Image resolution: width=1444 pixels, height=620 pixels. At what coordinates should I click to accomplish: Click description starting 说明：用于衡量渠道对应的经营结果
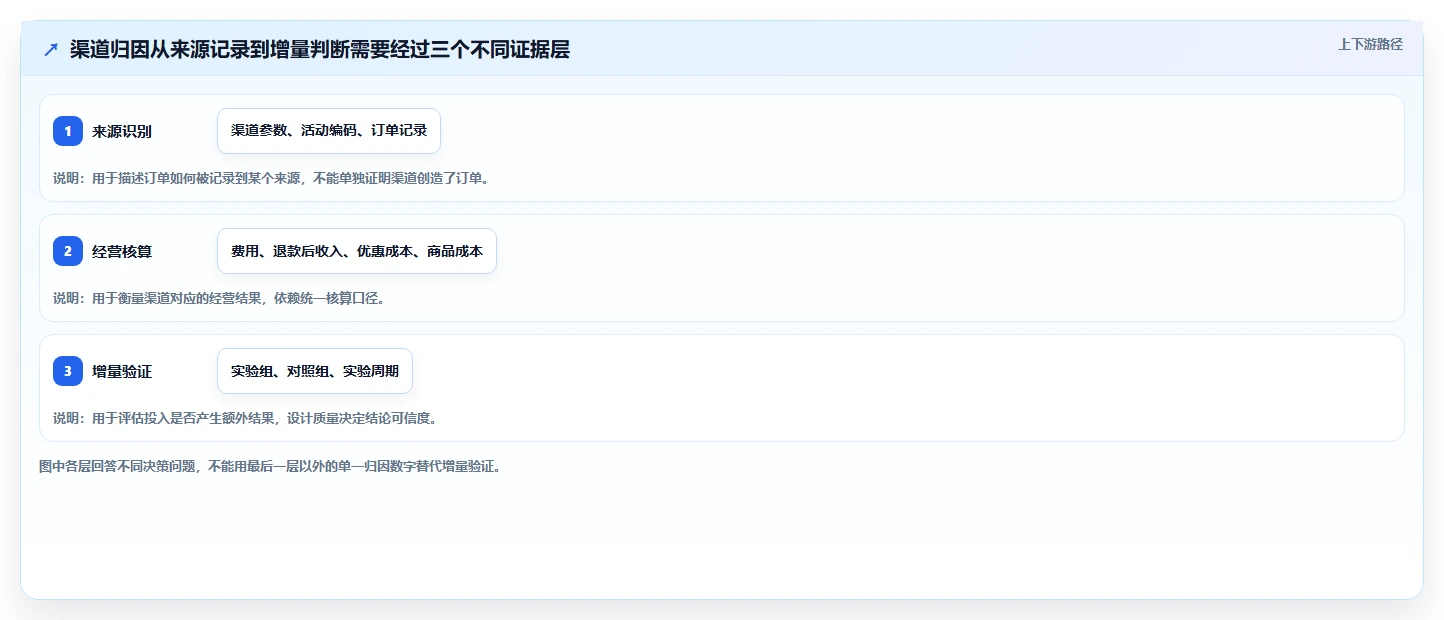click(x=219, y=298)
